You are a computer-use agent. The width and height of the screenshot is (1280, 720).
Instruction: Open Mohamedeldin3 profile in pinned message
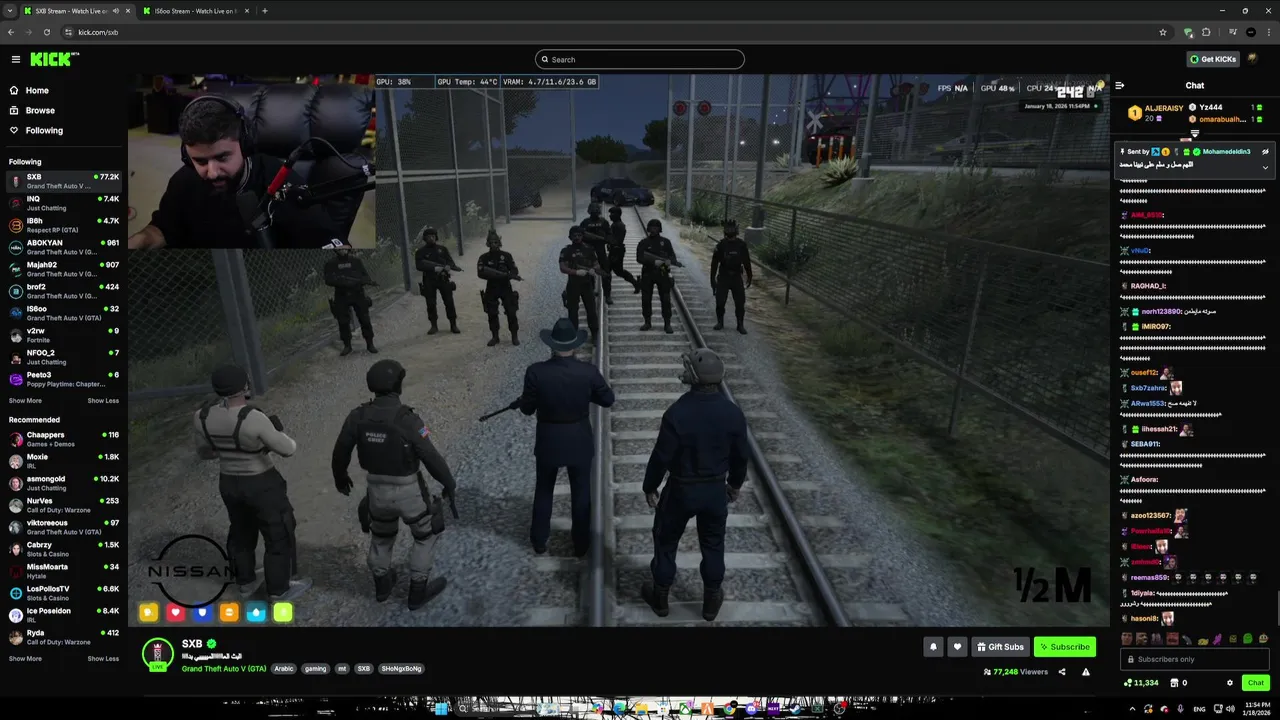[x=1226, y=152]
